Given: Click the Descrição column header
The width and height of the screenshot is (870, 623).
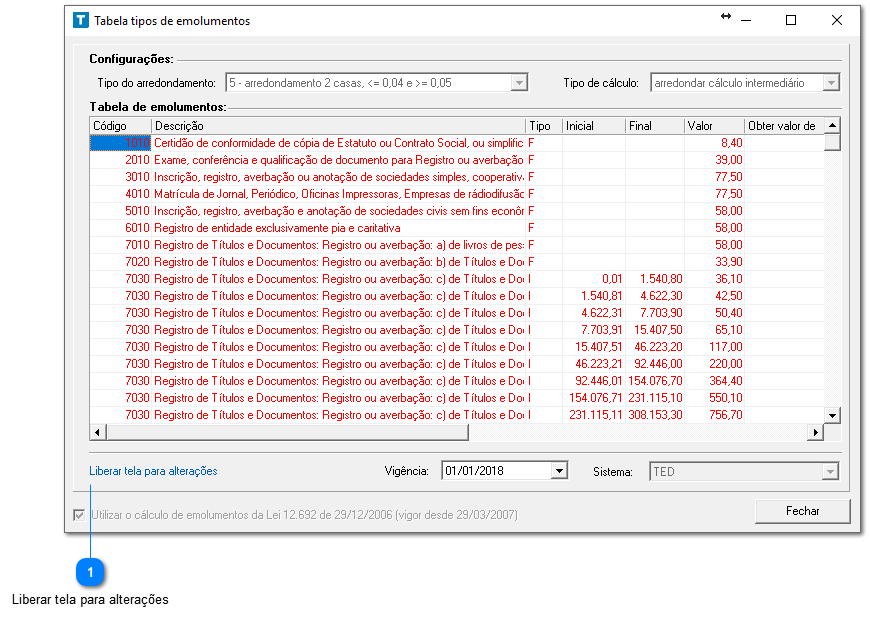Looking at the screenshot, I should click(x=338, y=126).
